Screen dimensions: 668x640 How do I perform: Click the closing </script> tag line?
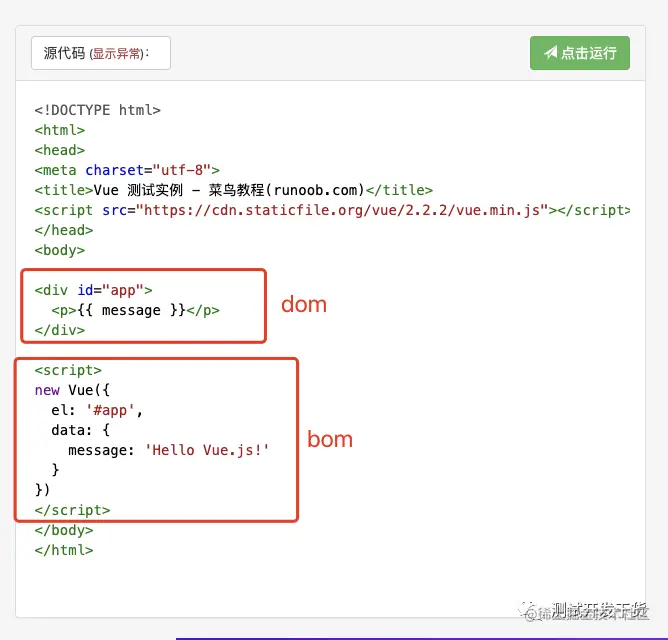click(x=72, y=510)
